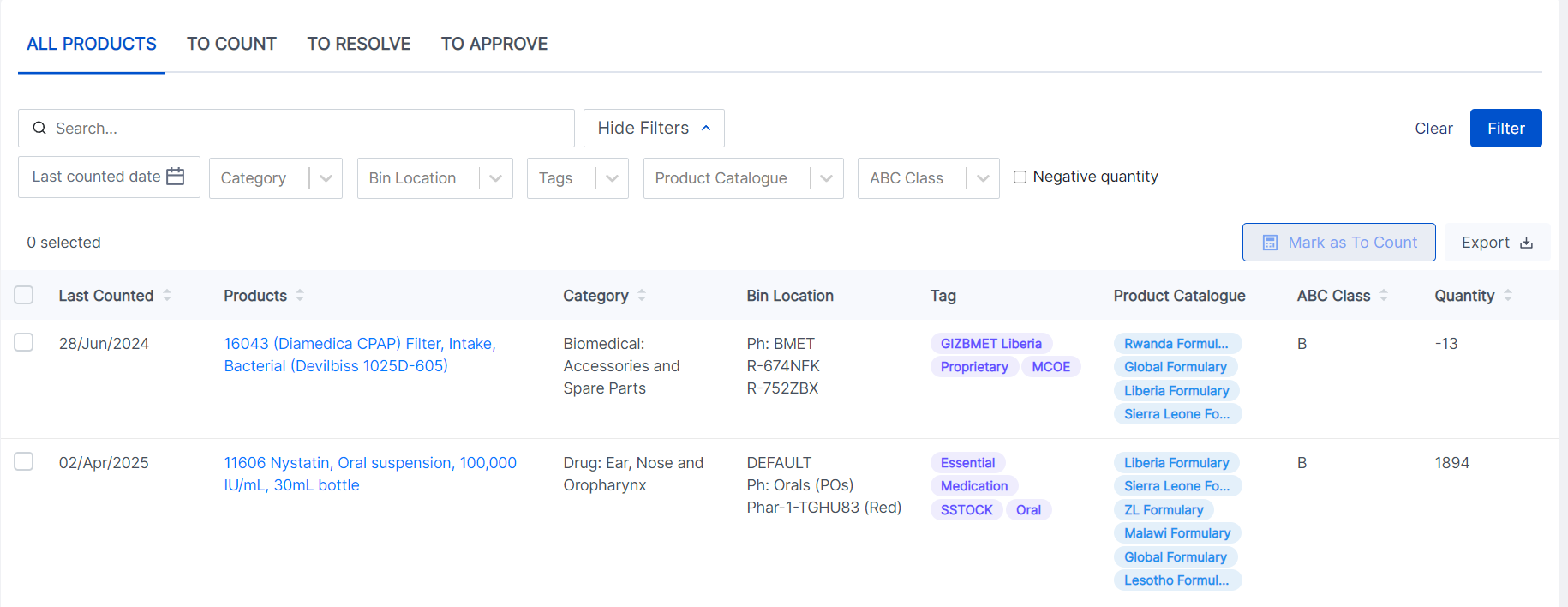The image size is (1568, 607).
Task: Sort by Quantity column arrows
Action: pos(1508,296)
